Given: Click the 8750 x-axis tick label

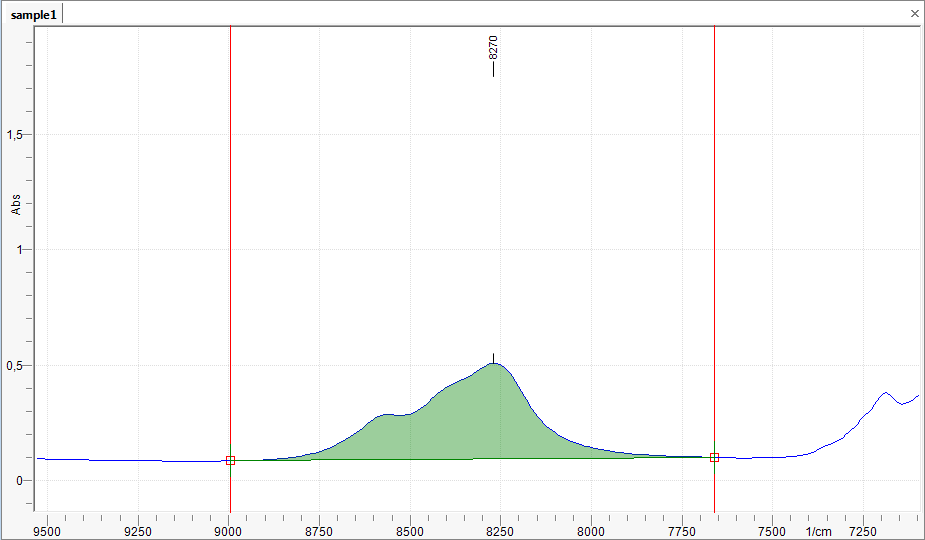Looking at the screenshot, I should [319, 531].
